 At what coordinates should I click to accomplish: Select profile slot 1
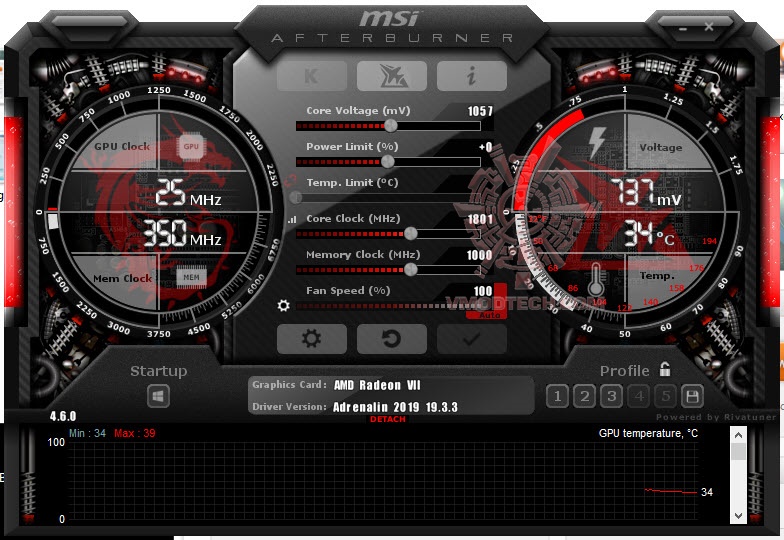coord(558,396)
